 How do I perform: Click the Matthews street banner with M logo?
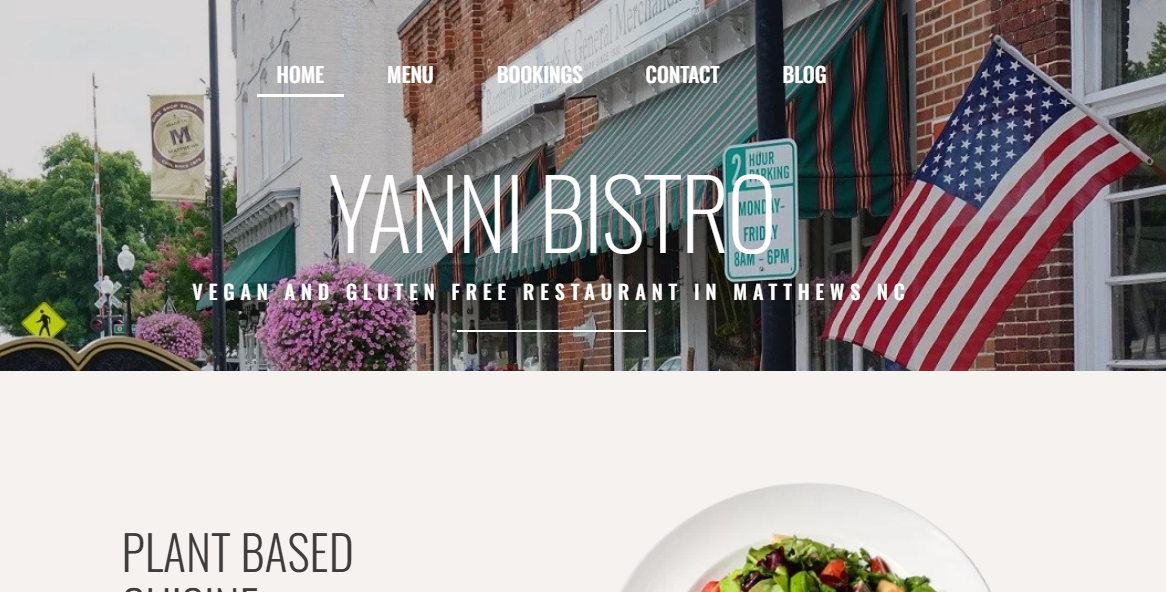[x=178, y=147]
